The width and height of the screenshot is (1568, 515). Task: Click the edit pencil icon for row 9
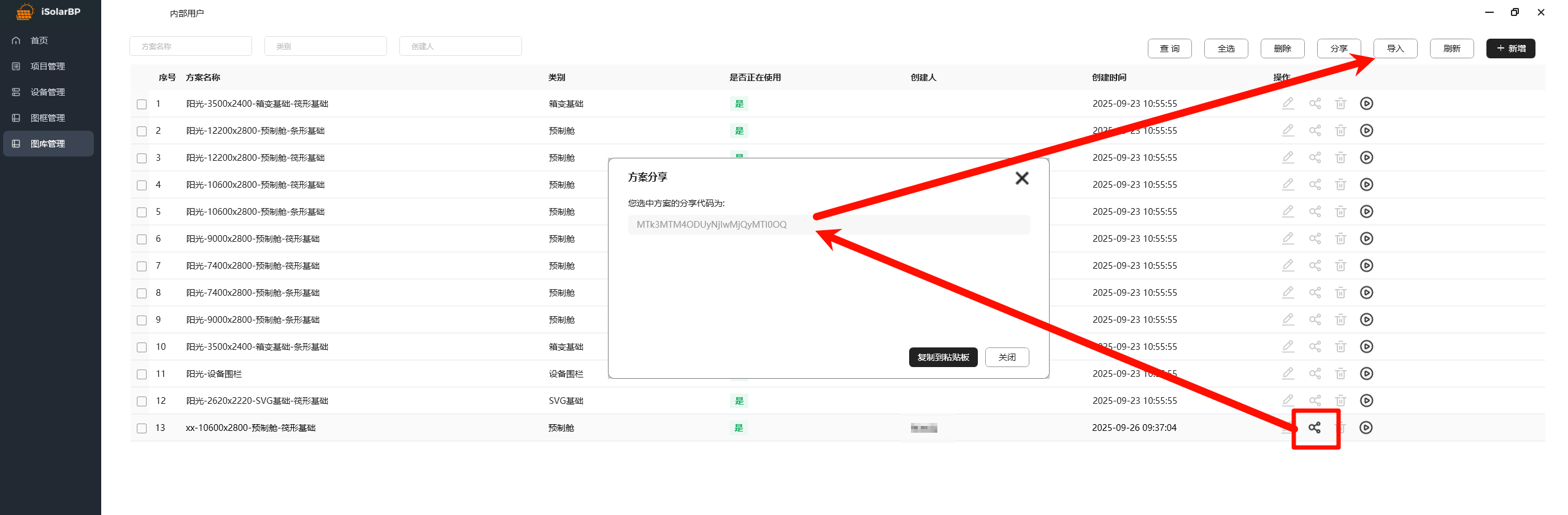click(x=1288, y=320)
